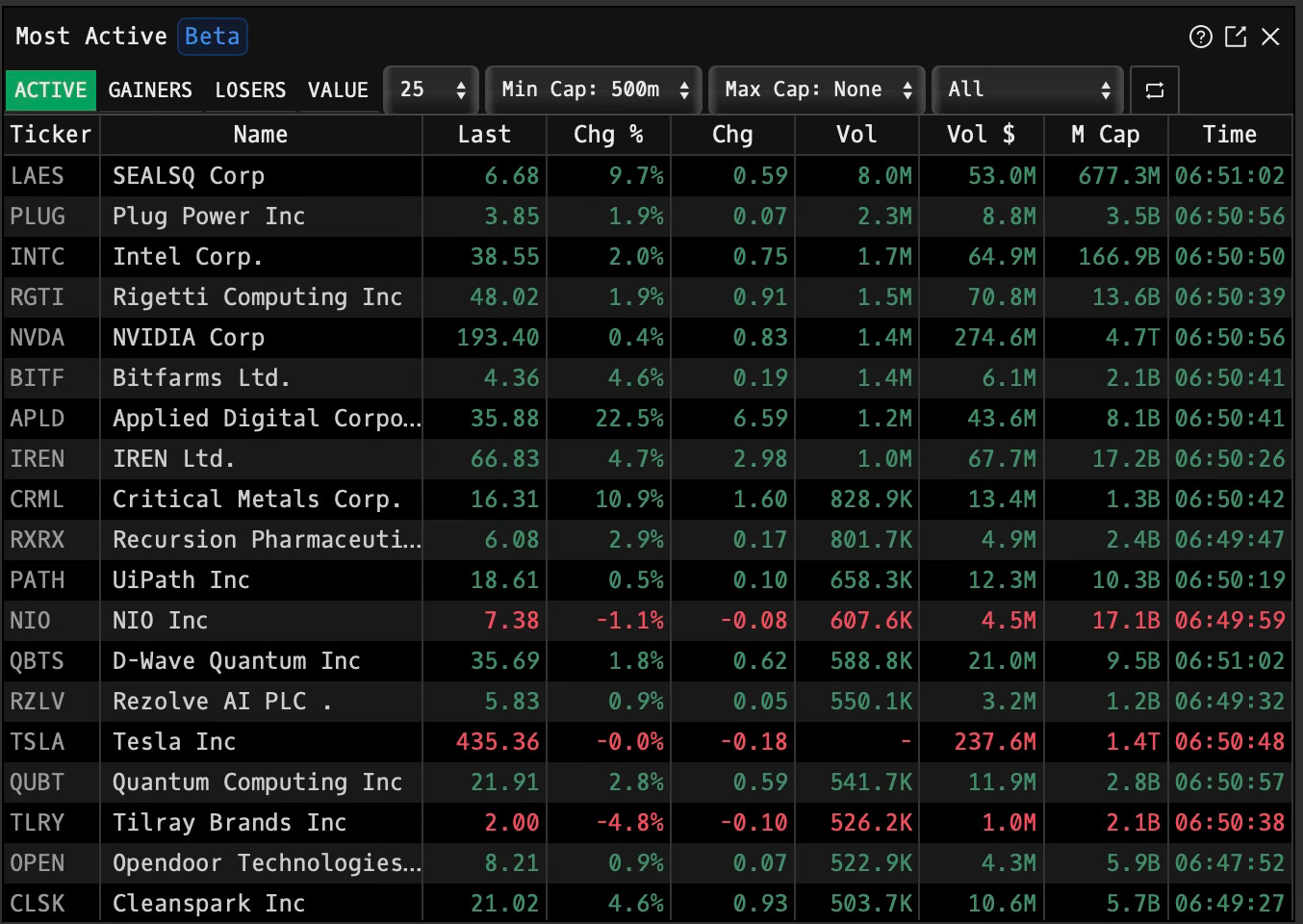Sort by the Chg column header
This screenshot has width=1303, height=924.
(x=732, y=135)
